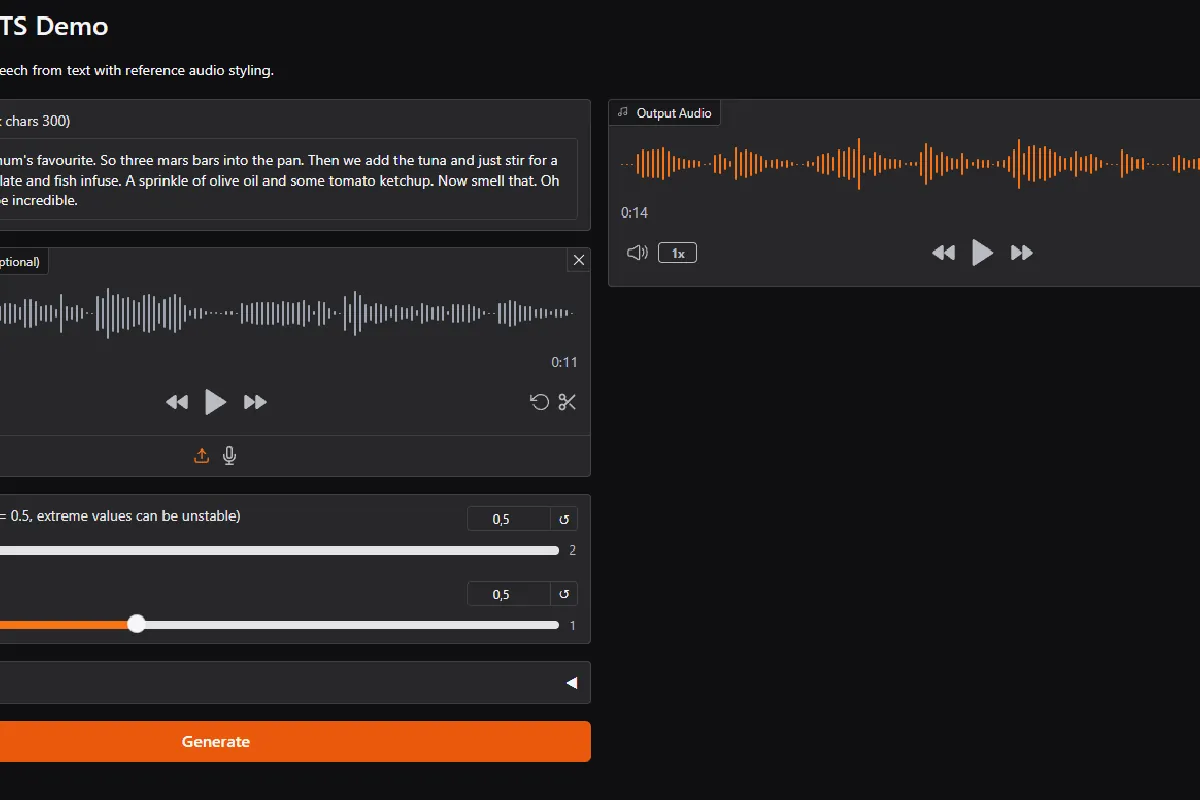Mute the output audio volume
Image resolution: width=1200 pixels, height=800 pixels.
pyautogui.click(x=637, y=253)
